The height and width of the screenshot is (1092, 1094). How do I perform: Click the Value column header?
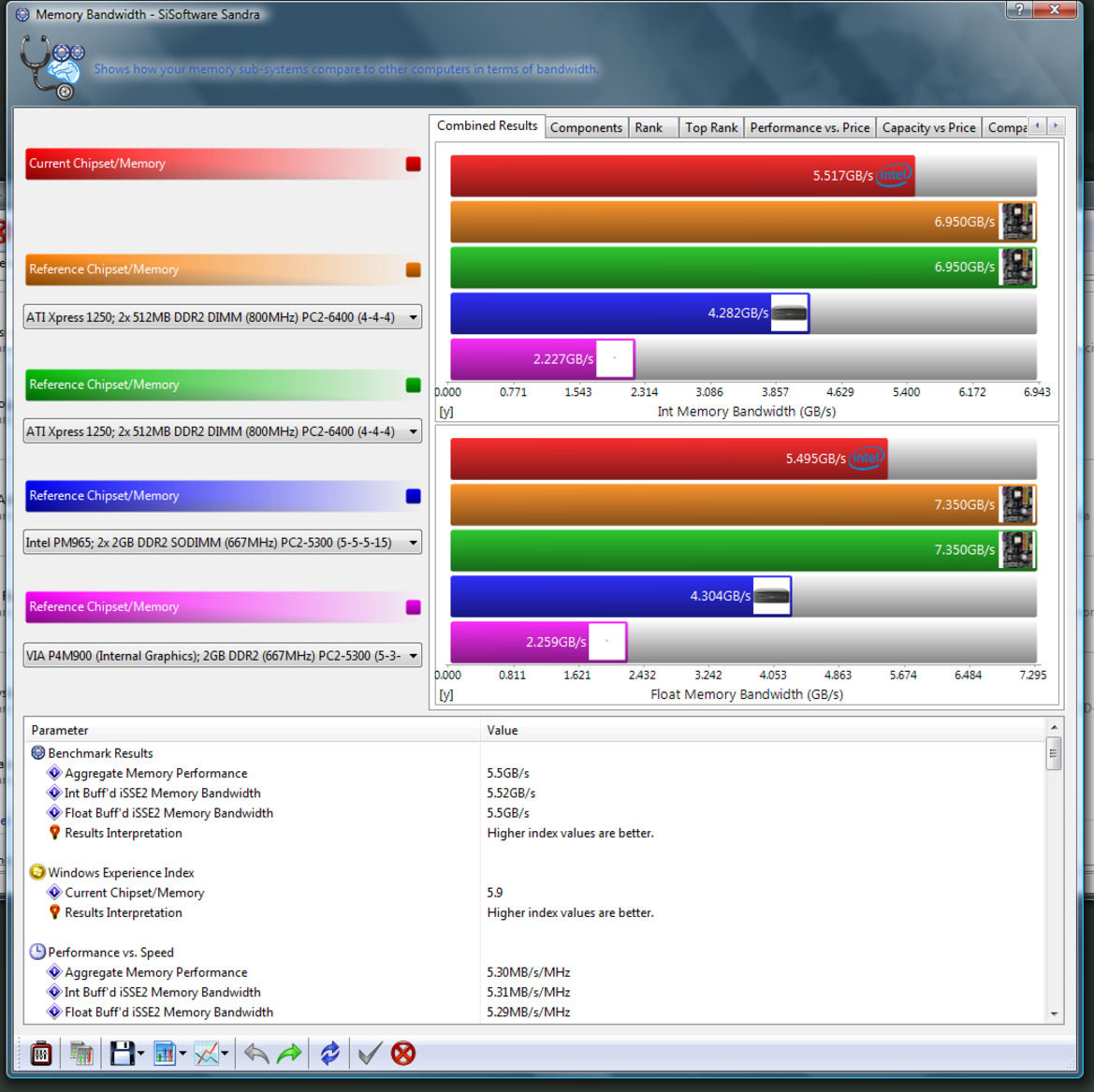[763, 730]
